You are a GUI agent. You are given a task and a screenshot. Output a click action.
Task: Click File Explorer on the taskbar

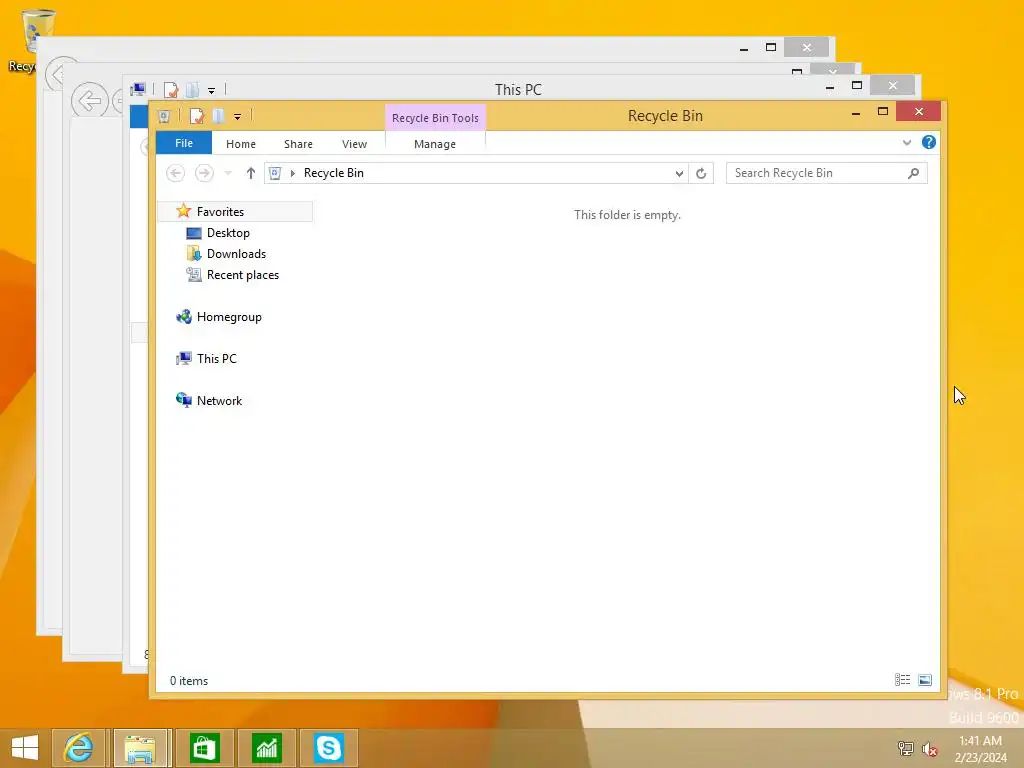[140, 748]
